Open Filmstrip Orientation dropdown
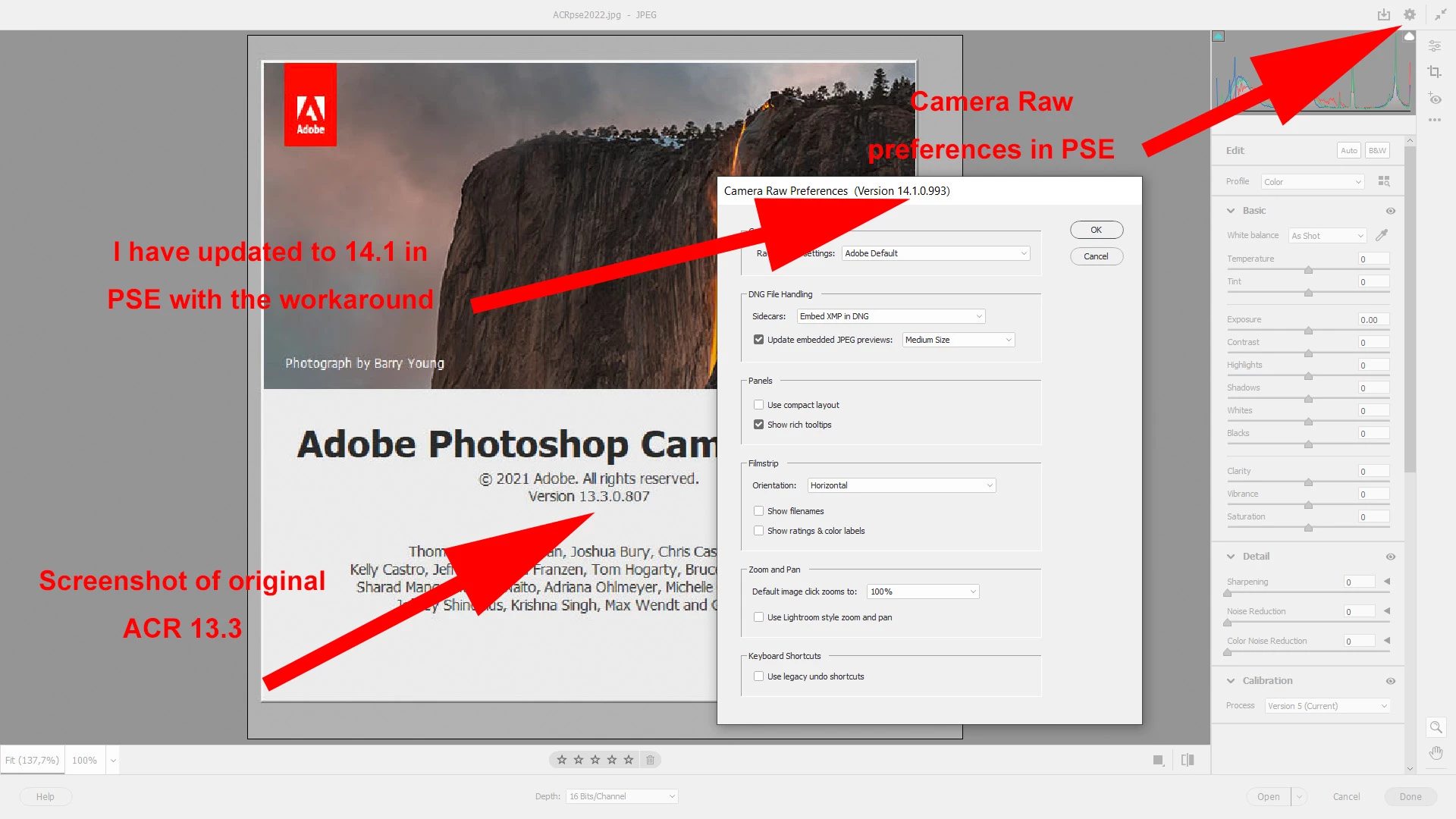 902,485
